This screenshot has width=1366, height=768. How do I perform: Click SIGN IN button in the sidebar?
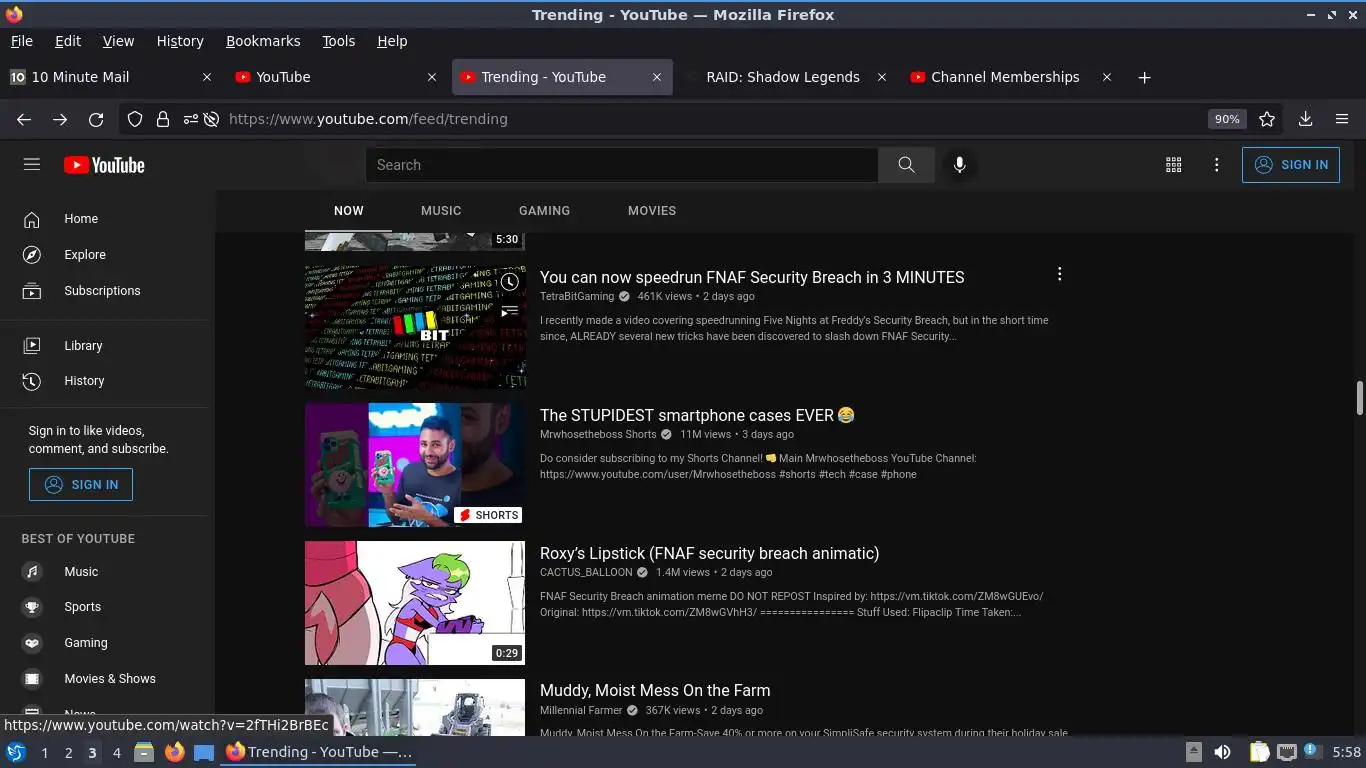tap(81, 485)
